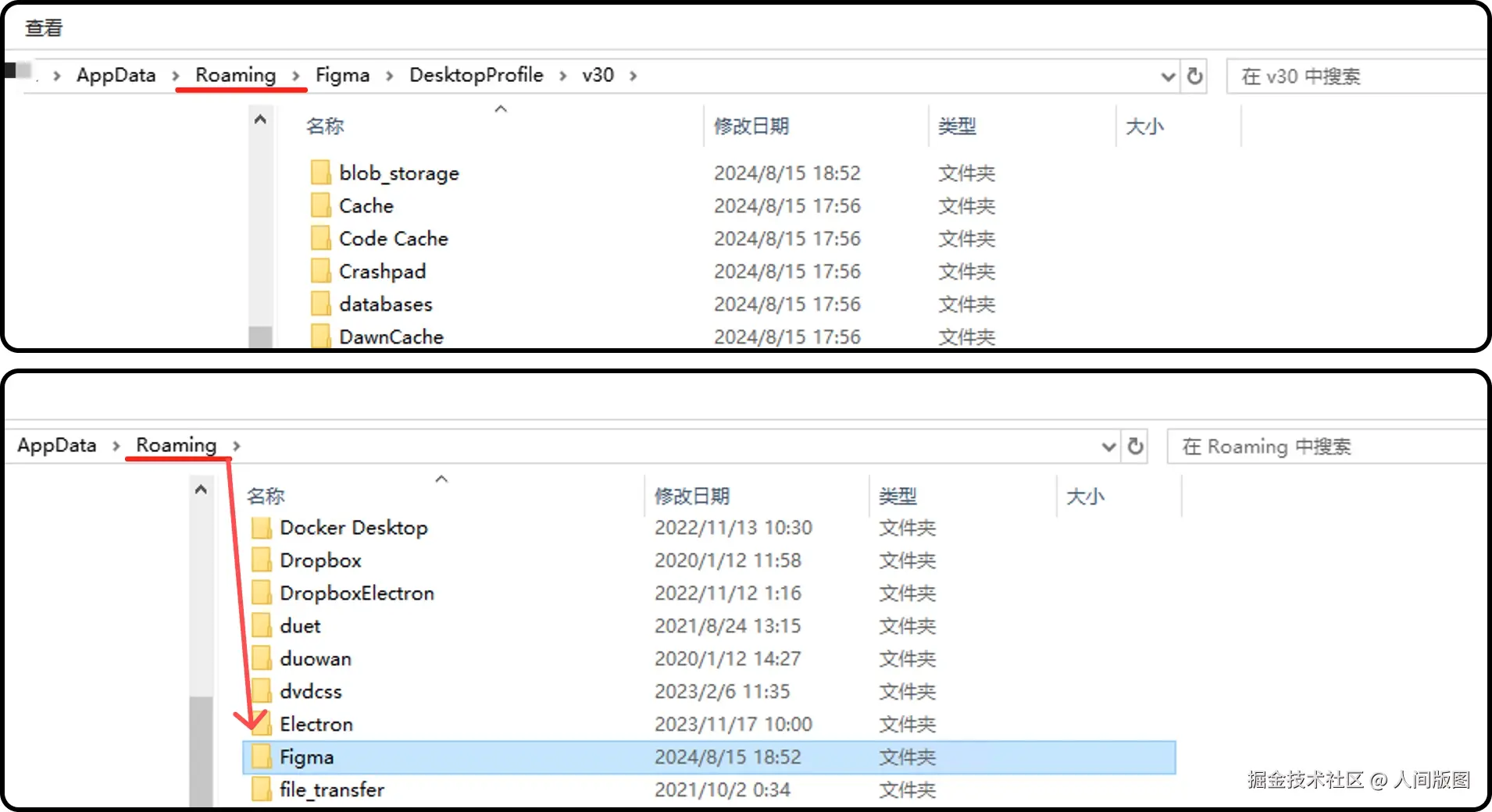
Task: Click Roaming window scrollbar thumb
Action: click(x=201, y=751)
